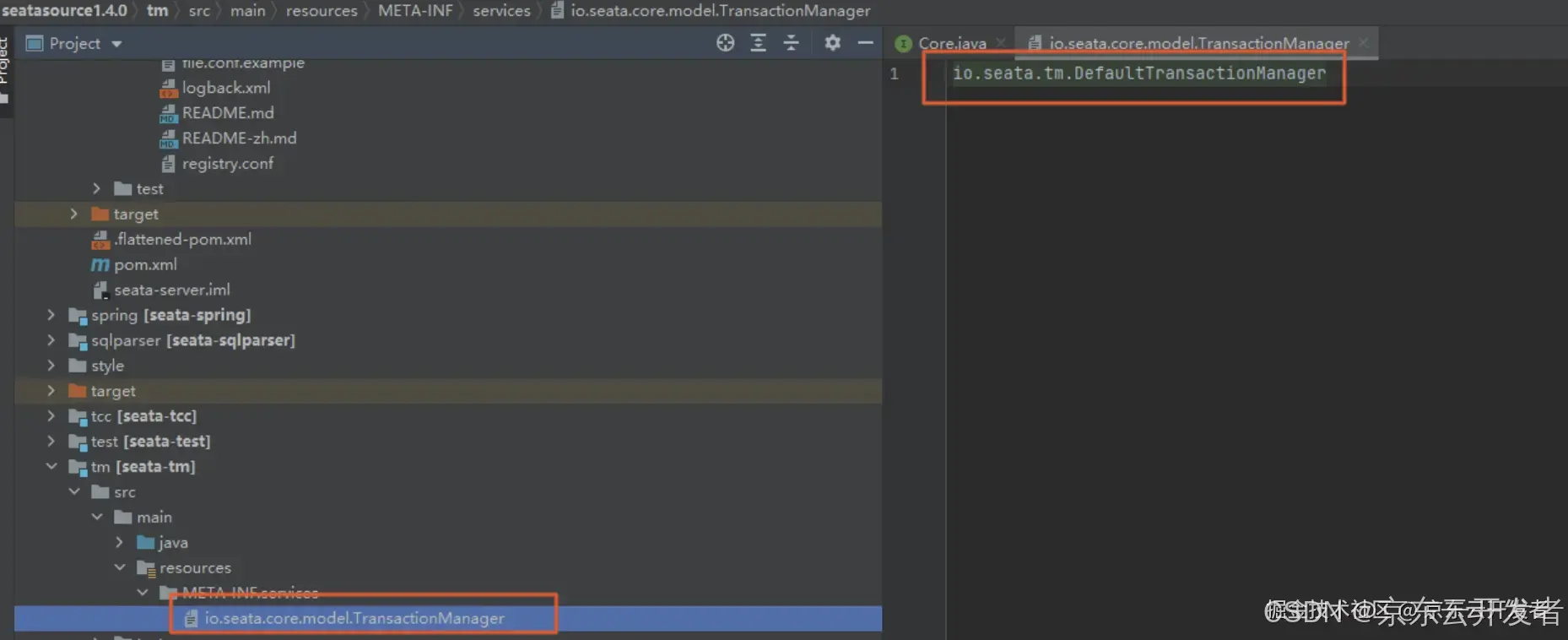Click the resources folder icon

(x=146, y=568)
